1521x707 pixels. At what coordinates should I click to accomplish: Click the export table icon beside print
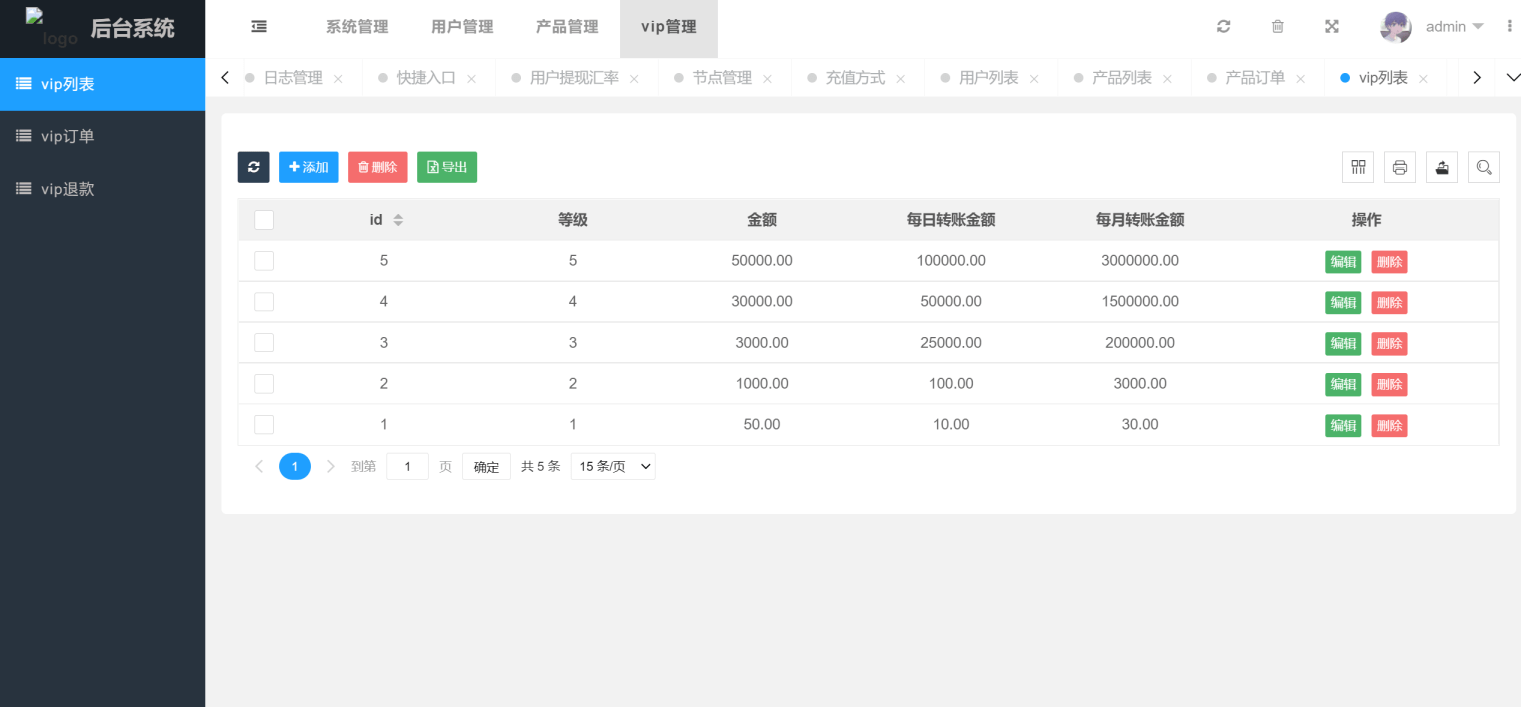(x=1442, y=167)
